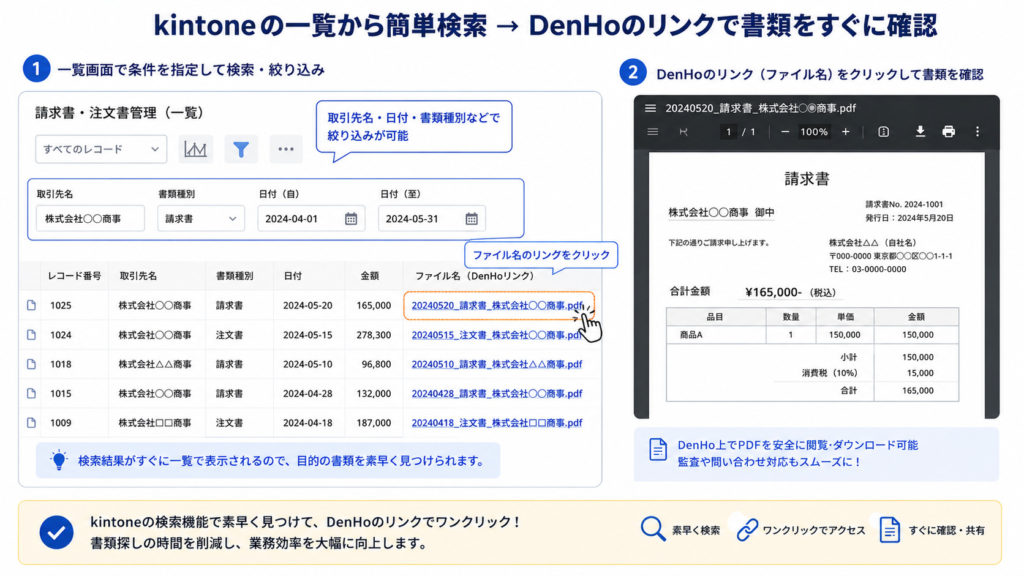1024x576 pixels.
Task: Click the 100% zoom level value
Action: pos(814,132)
